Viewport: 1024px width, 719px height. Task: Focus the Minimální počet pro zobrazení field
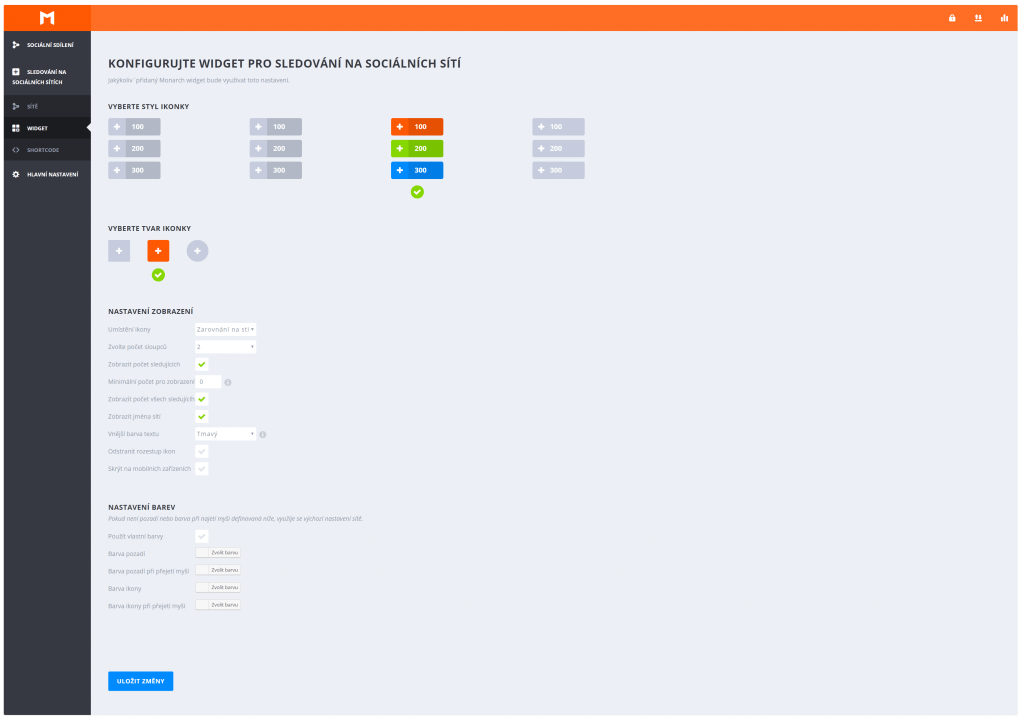pos(208,381)
